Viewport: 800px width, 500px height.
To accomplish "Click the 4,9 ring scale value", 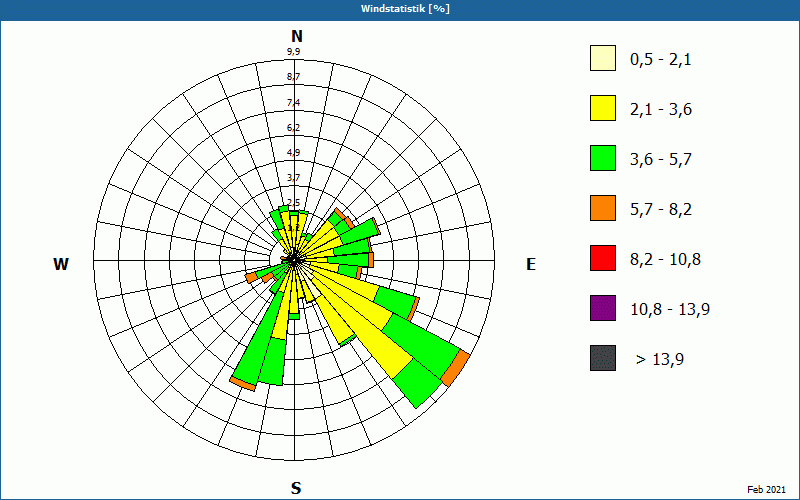I will click(x=293, y=153).
